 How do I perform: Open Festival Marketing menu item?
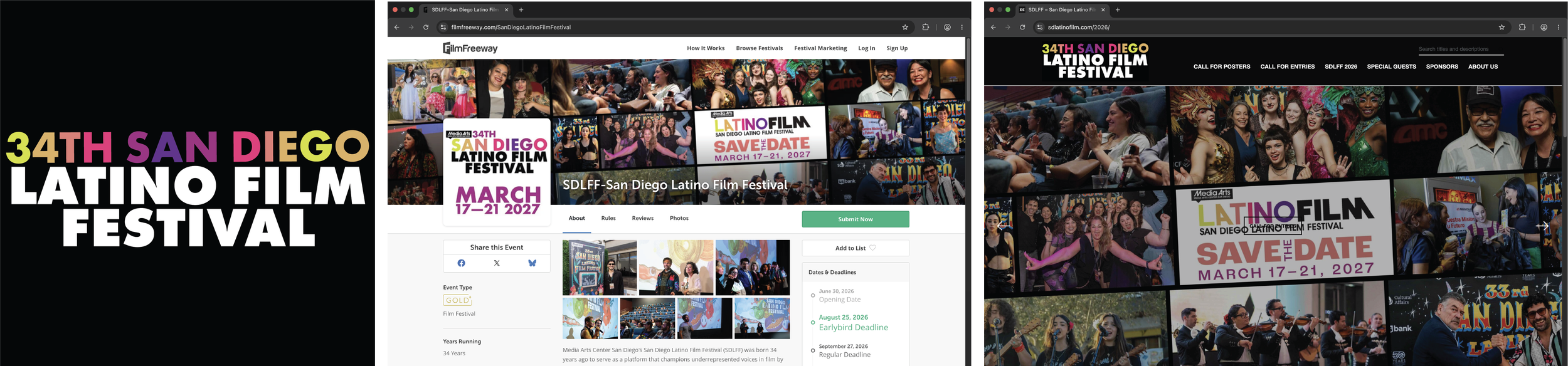820,48
